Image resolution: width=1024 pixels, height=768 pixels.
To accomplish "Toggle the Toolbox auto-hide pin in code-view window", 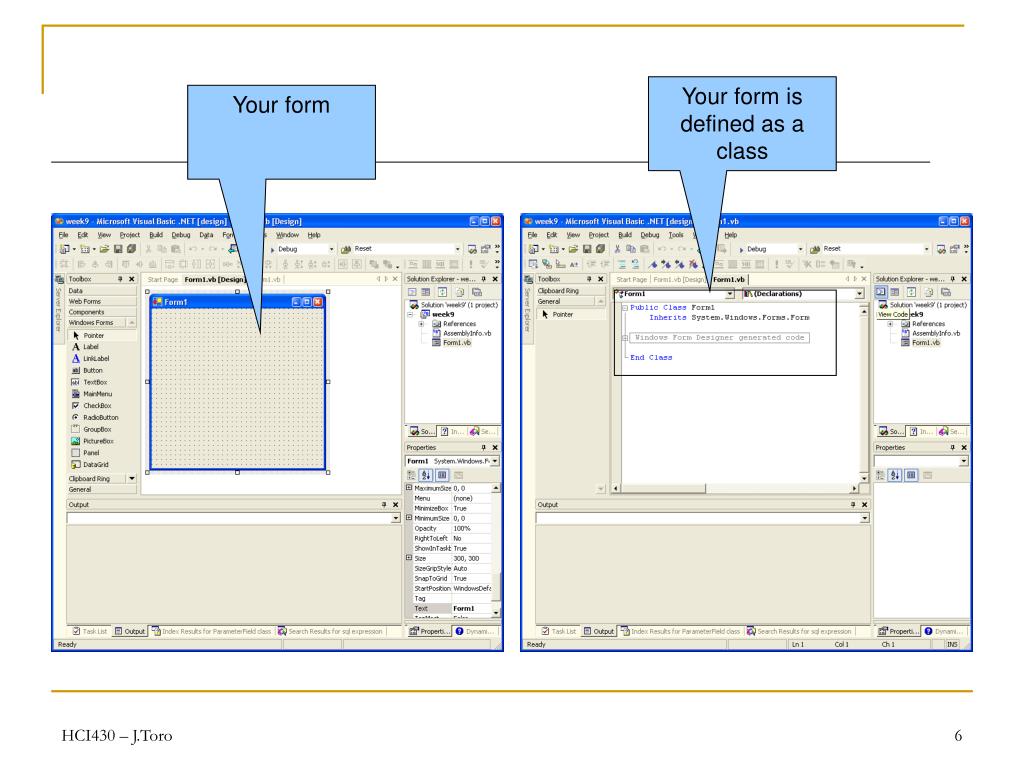I will tap(589, 279).
